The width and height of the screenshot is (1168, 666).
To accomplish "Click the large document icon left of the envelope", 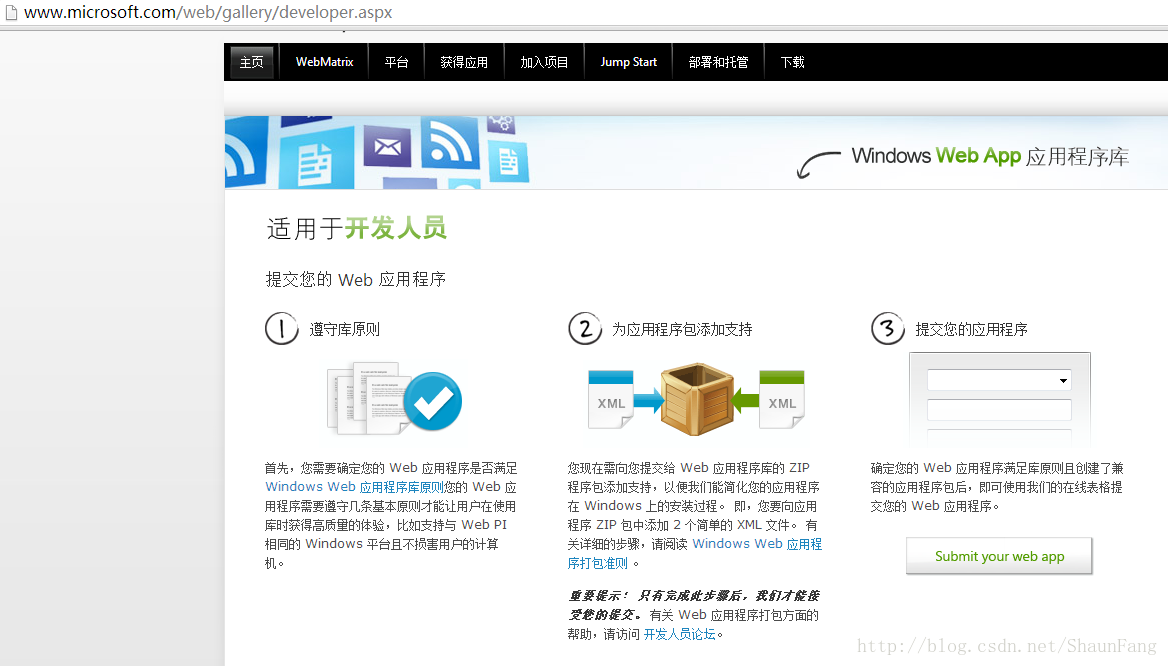I will [x=315, y=161].
